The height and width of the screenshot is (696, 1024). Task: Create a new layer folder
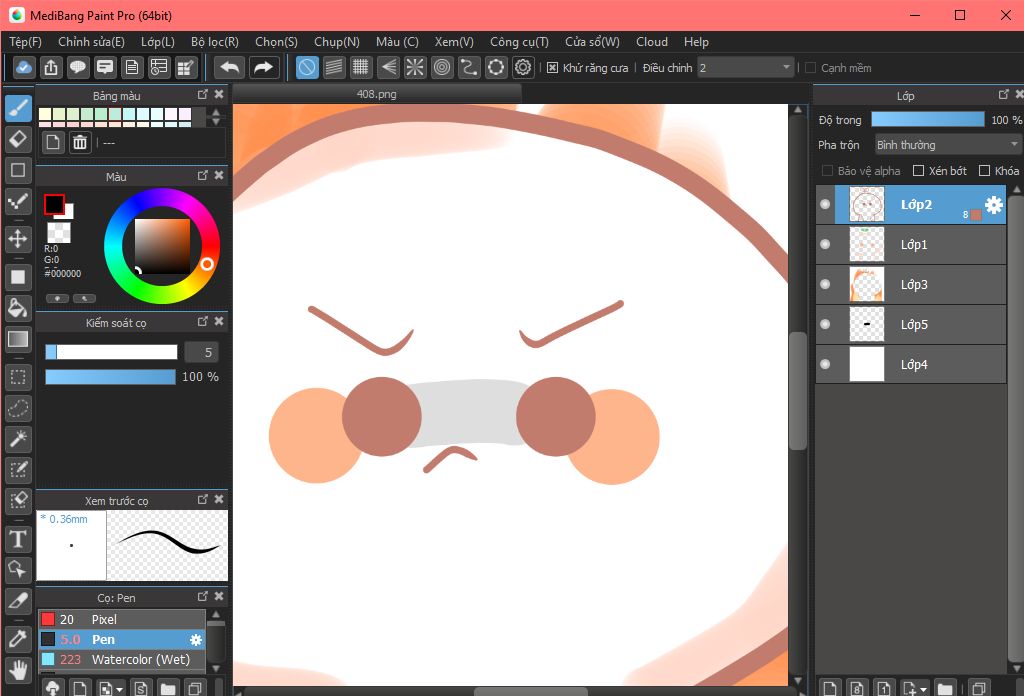click(944, 688)
